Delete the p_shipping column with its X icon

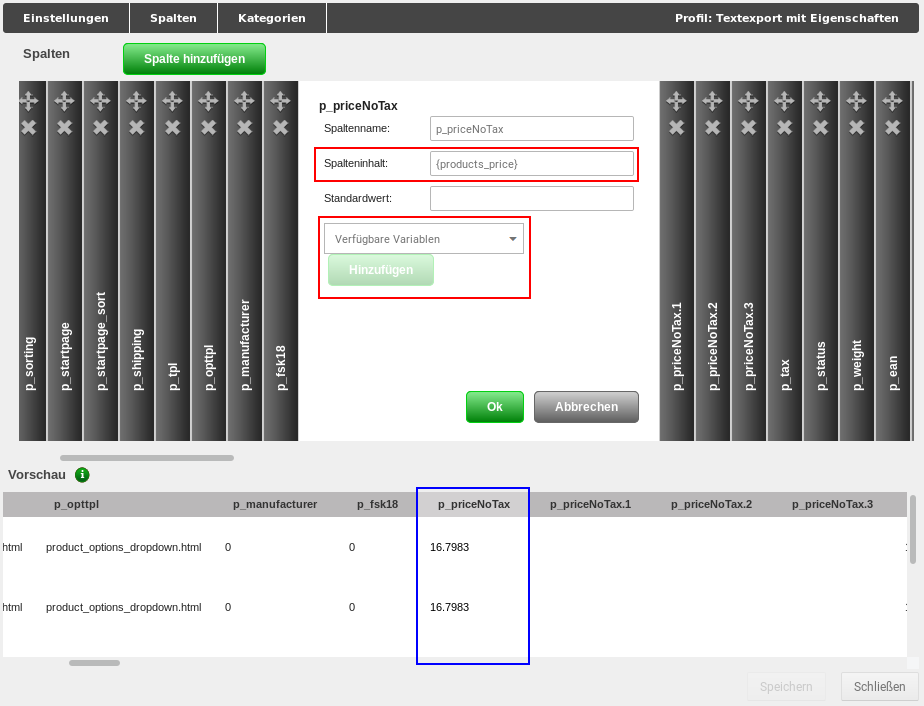(x=136, y=128)
